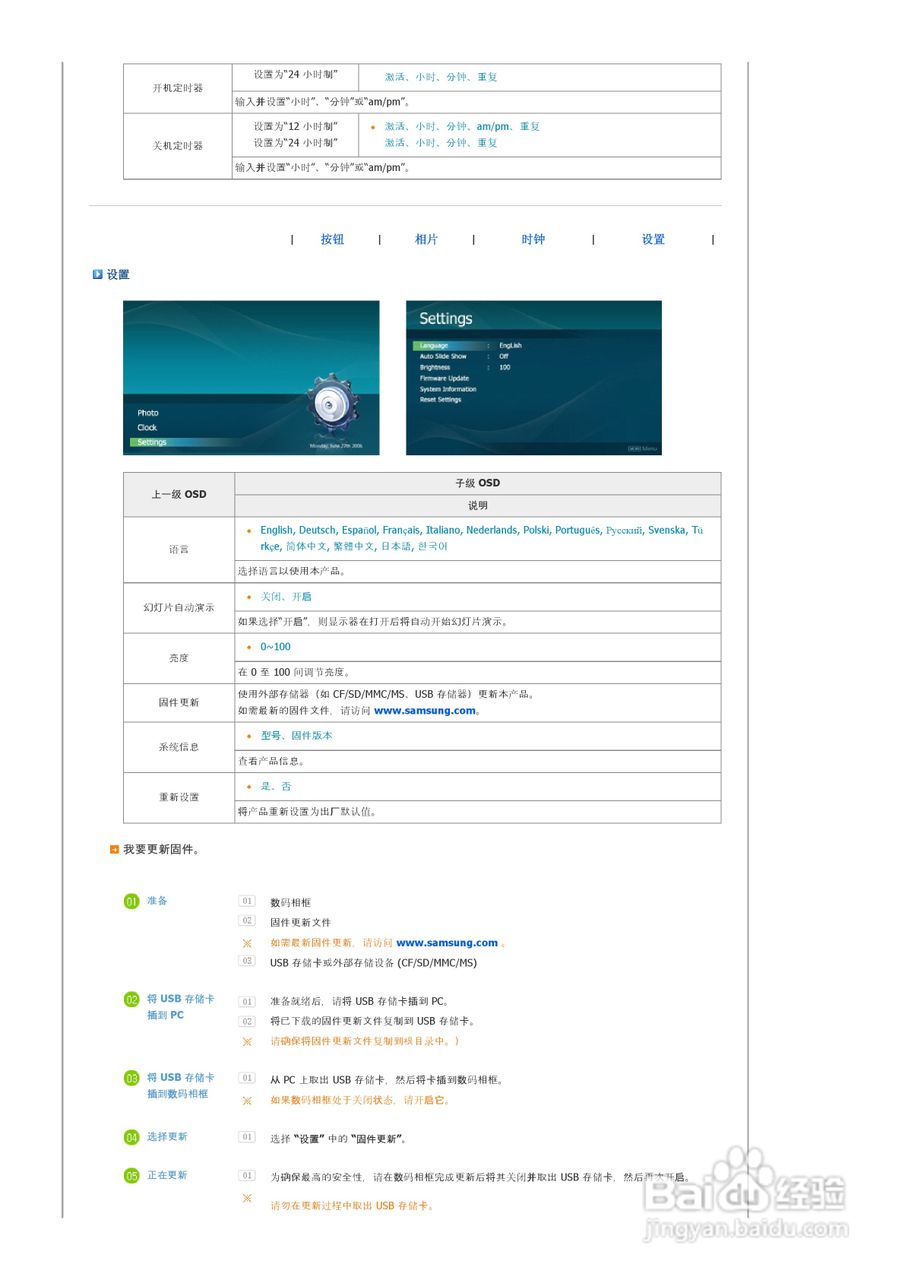905x1280 pixels.
Task: Click the 关闭、开启 option text
Action: click(286, 597)
